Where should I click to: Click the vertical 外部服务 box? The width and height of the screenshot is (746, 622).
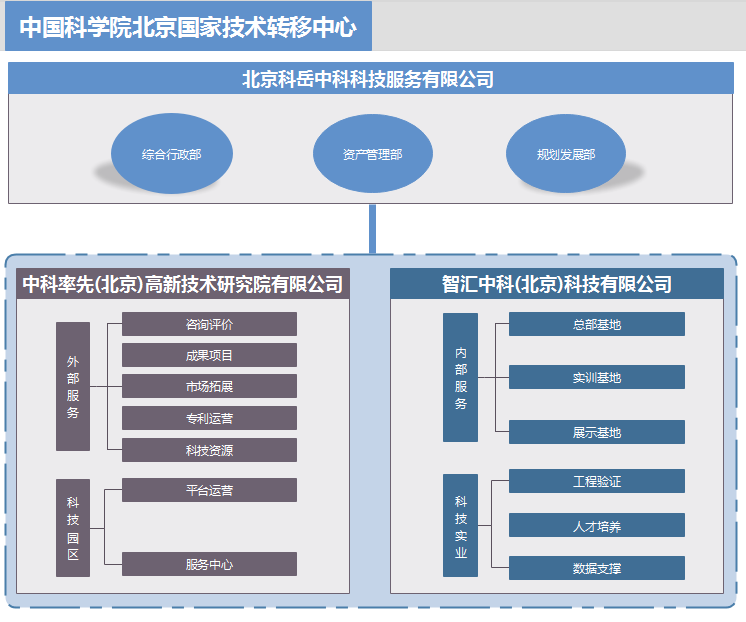[73, 386]
